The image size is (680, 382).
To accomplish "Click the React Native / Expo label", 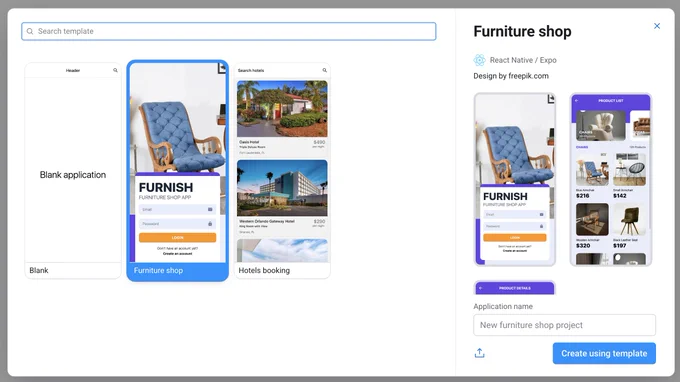I will [x=523, y=60].
